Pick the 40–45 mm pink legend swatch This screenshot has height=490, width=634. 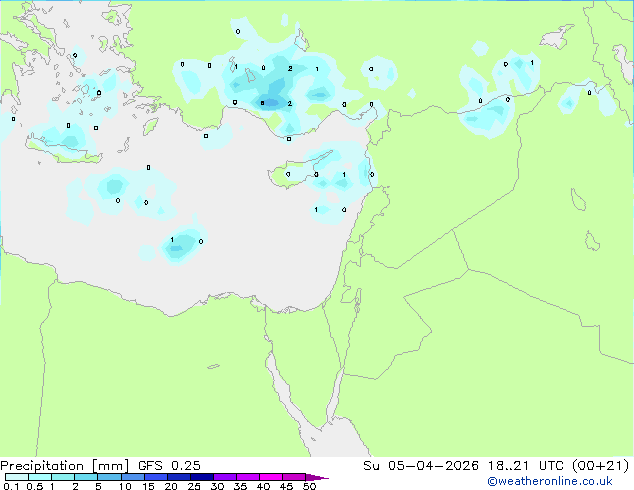(x=271, y=477)
